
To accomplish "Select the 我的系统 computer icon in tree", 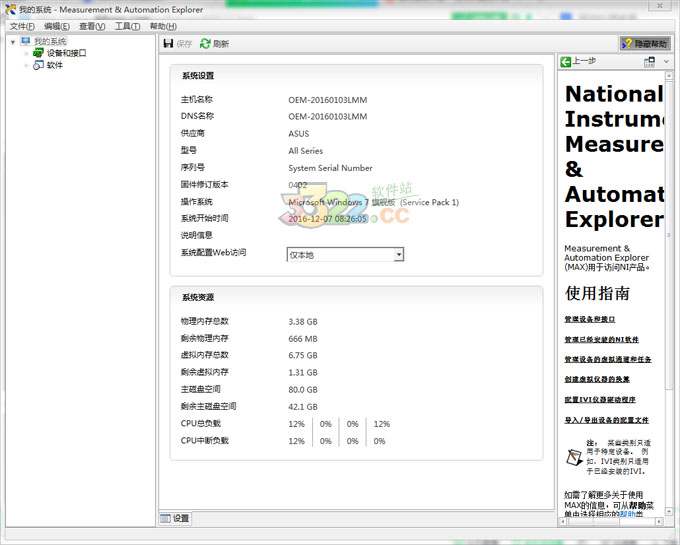I will tap(26, 41).
